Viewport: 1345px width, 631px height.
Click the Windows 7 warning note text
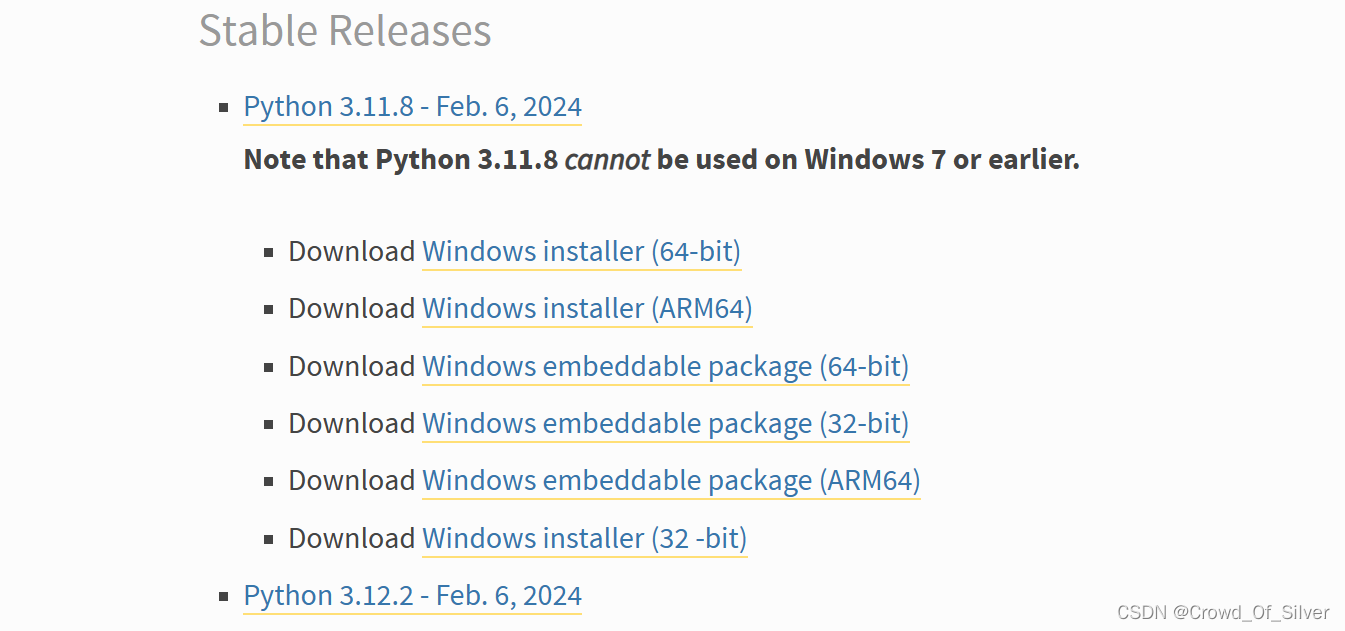pyautogui.click(x=661, y=159)
